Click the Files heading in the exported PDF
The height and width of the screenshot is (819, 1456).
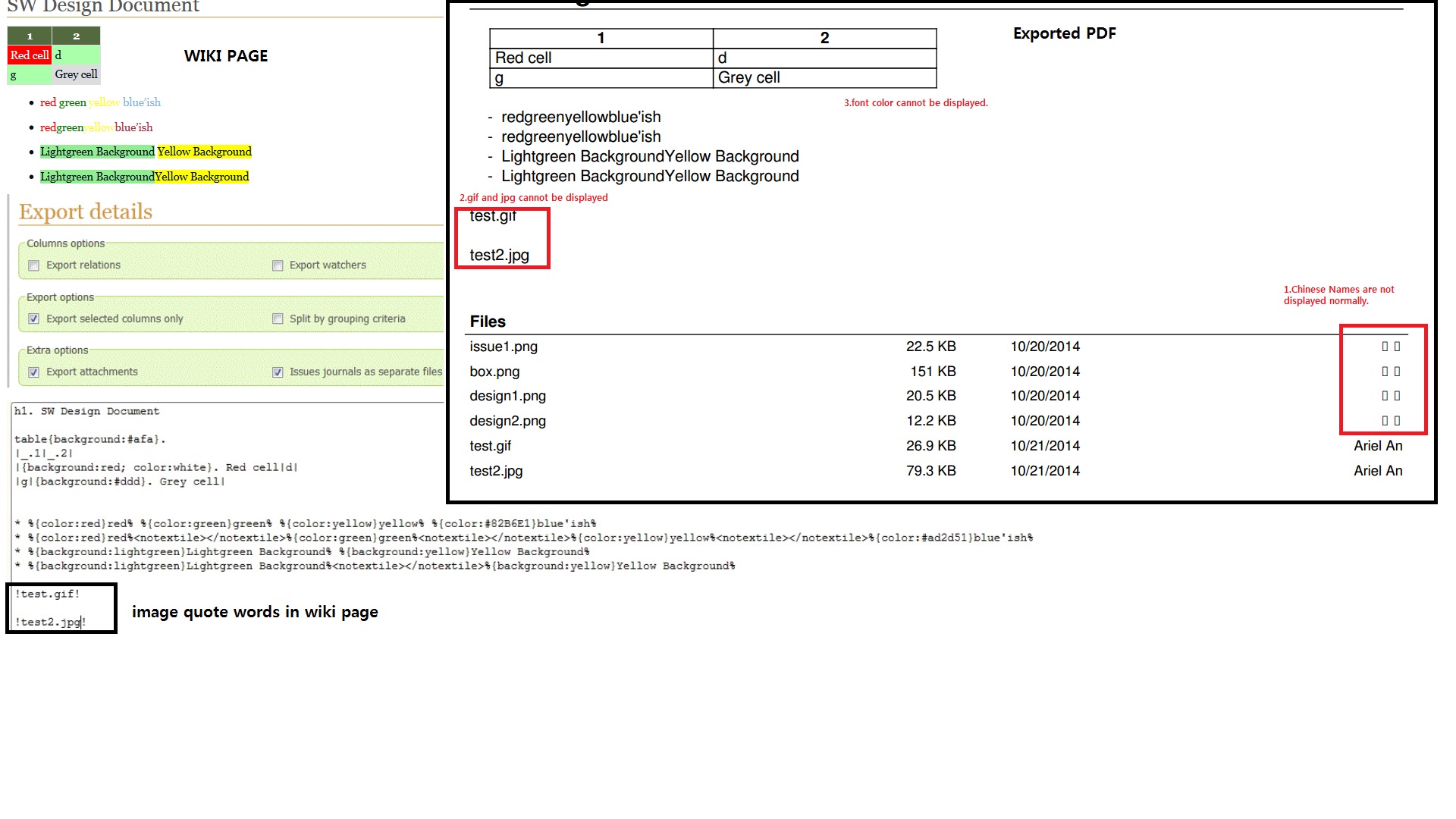pyautogui.click(x=488, y=322)
